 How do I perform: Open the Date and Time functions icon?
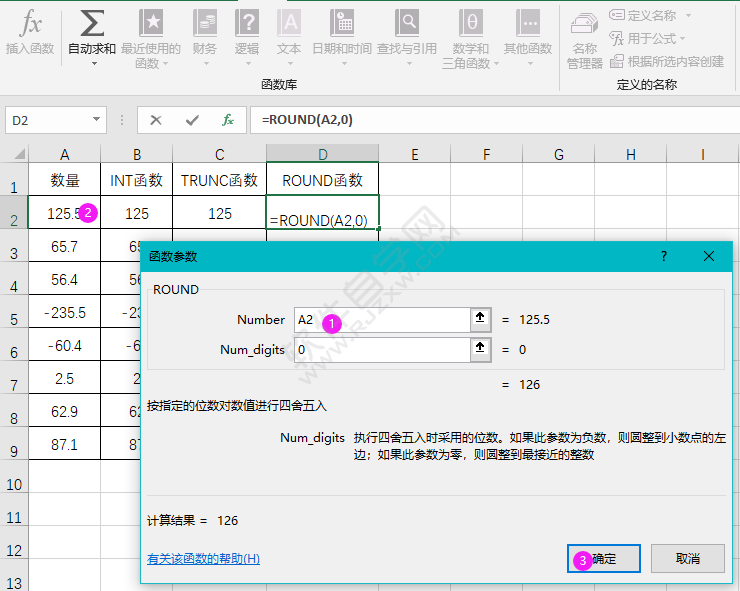coord(341,23)
